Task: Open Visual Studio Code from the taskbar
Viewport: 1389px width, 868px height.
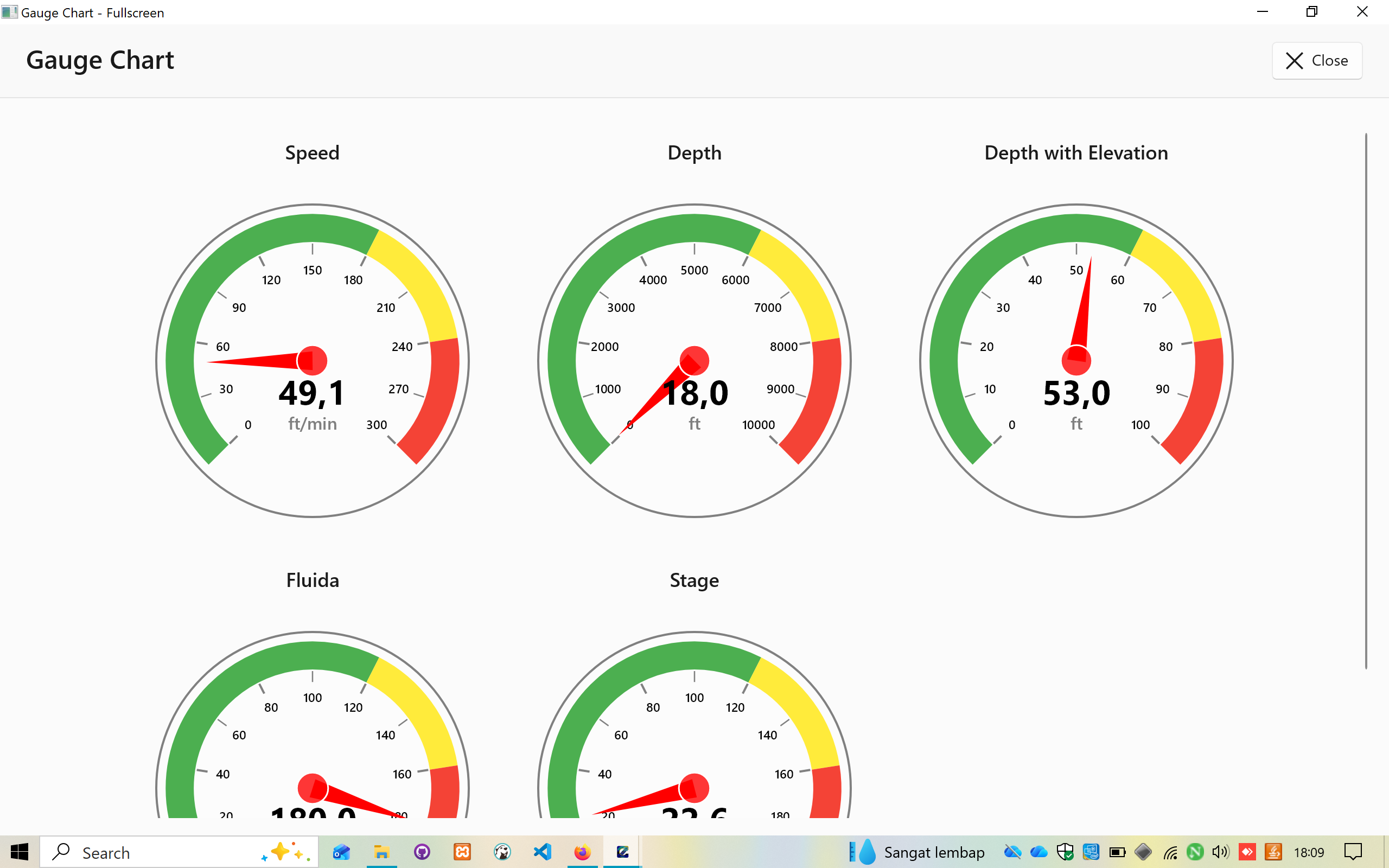Action: tap(543, 852)
